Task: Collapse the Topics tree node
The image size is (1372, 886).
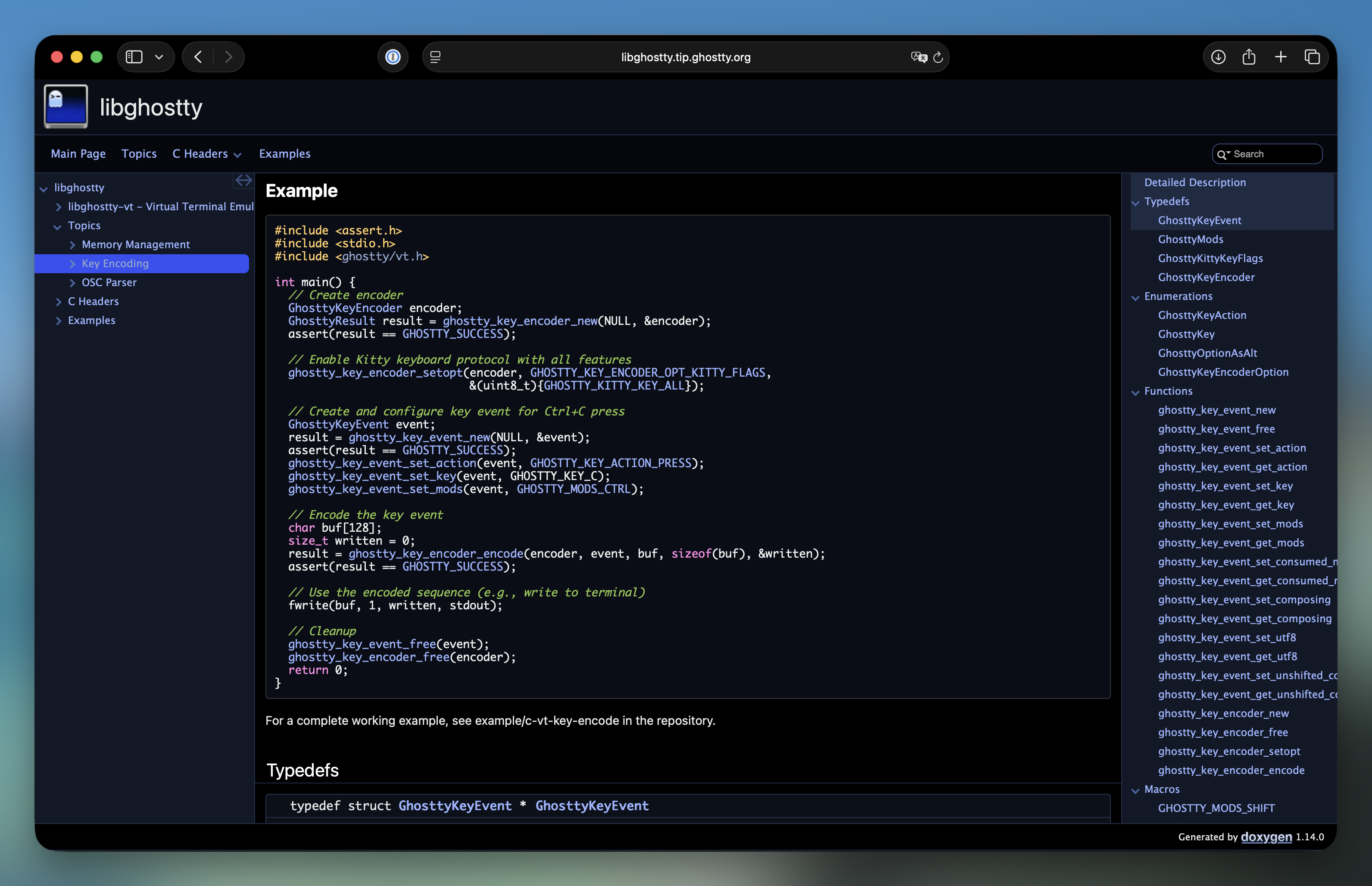Action: point(58,227)
